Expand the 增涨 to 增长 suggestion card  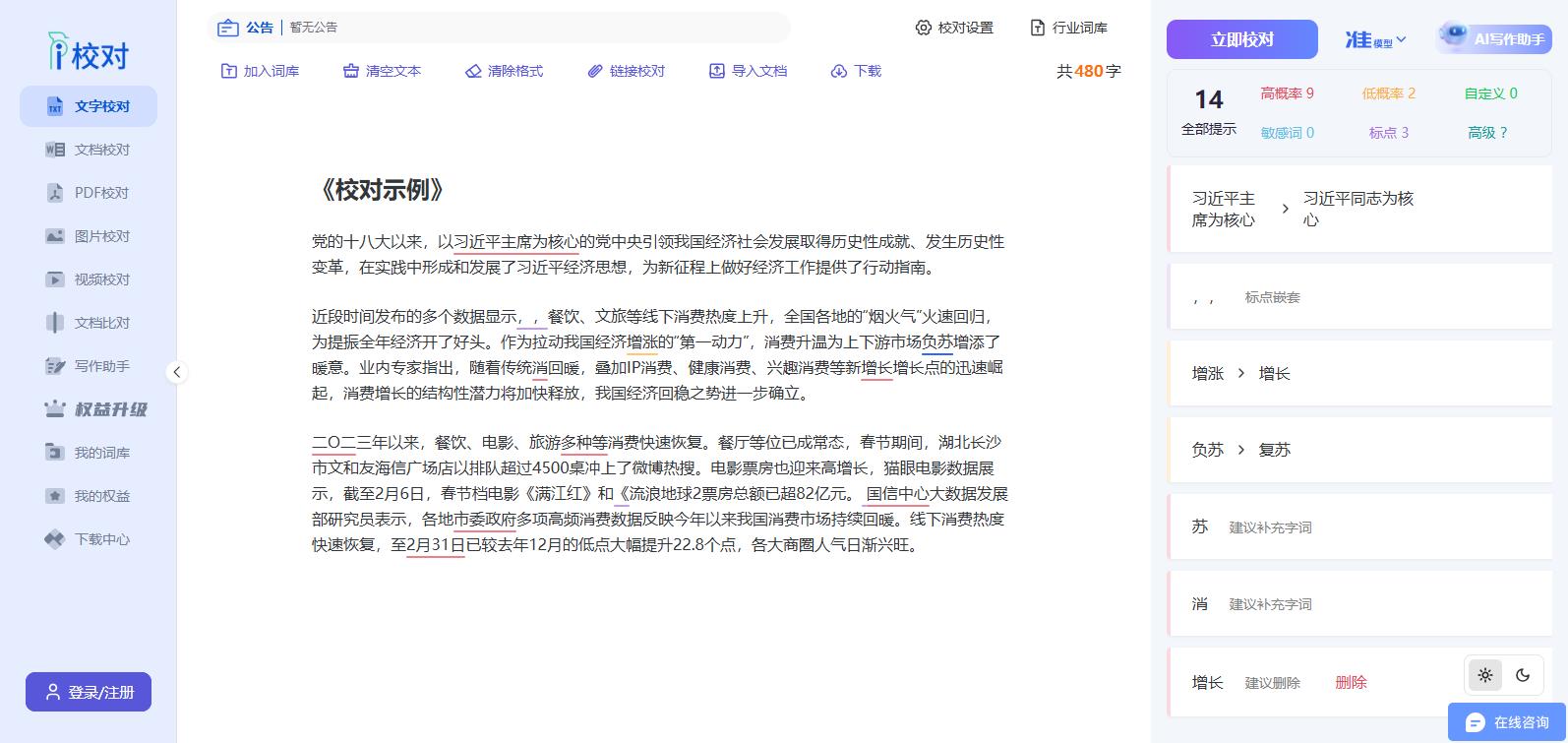click(1358, 373)
